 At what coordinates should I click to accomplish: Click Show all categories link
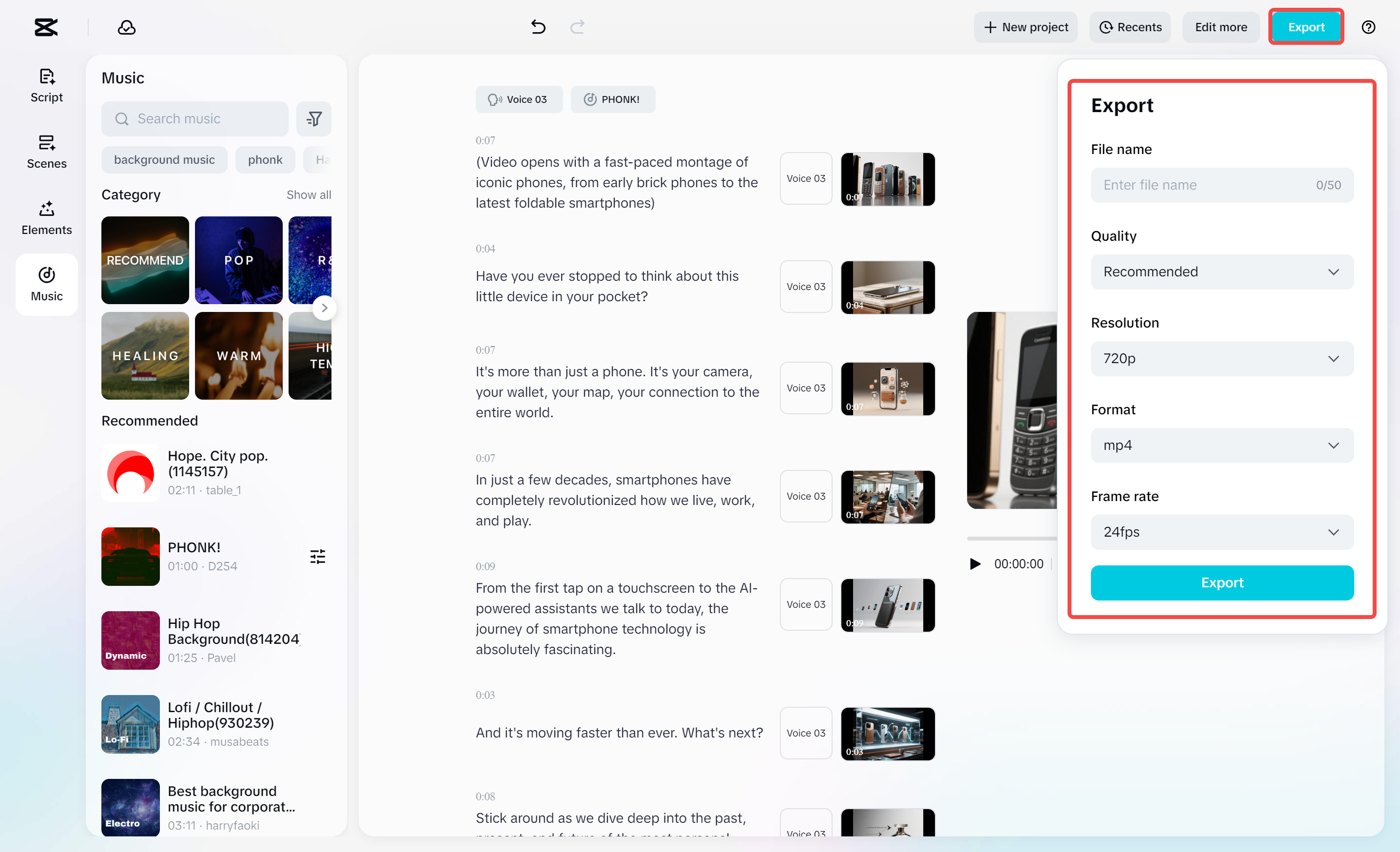coord(309,195)
